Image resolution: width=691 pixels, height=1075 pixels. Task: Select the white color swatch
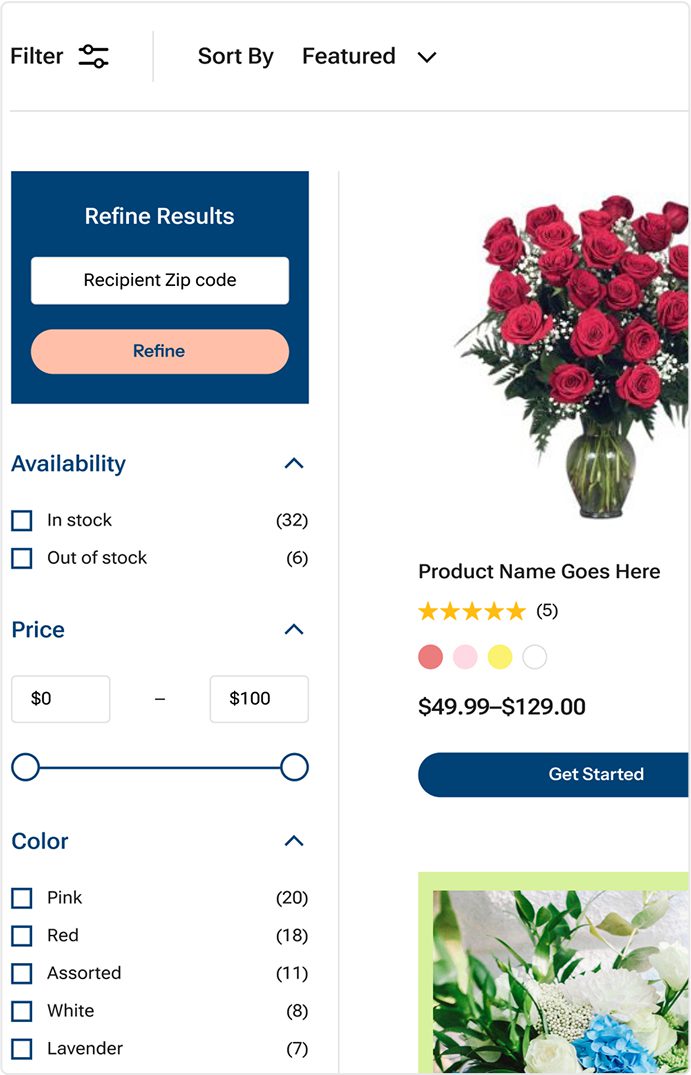535,657
